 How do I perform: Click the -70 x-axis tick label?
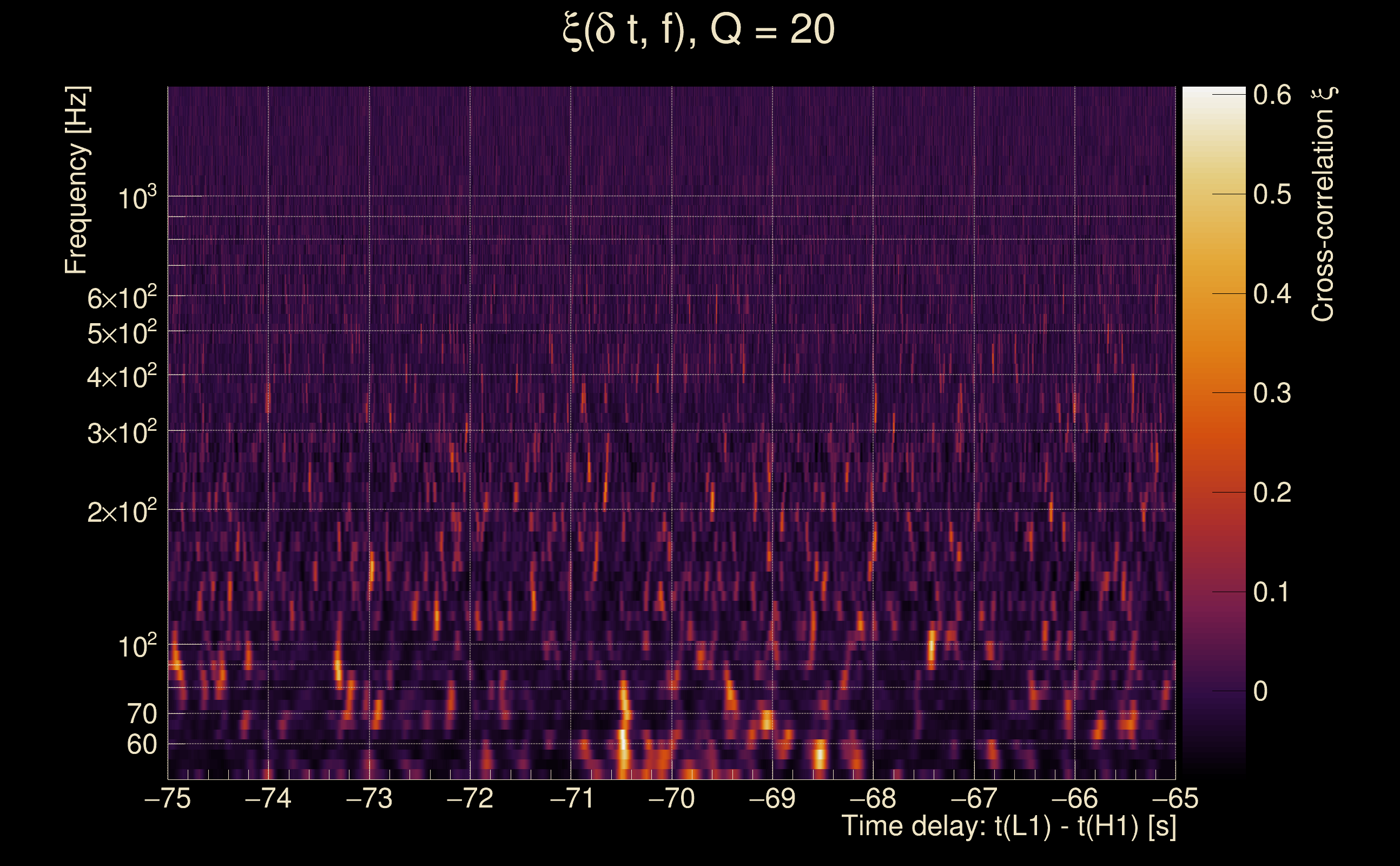point(671,798)
